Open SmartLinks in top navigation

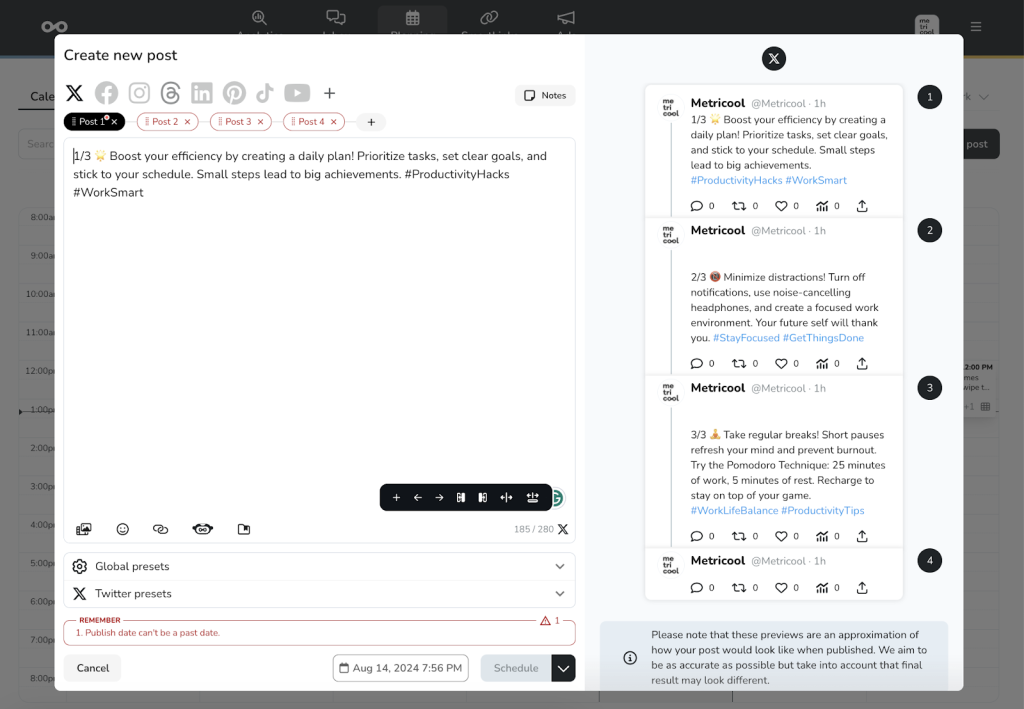(489, 22)
